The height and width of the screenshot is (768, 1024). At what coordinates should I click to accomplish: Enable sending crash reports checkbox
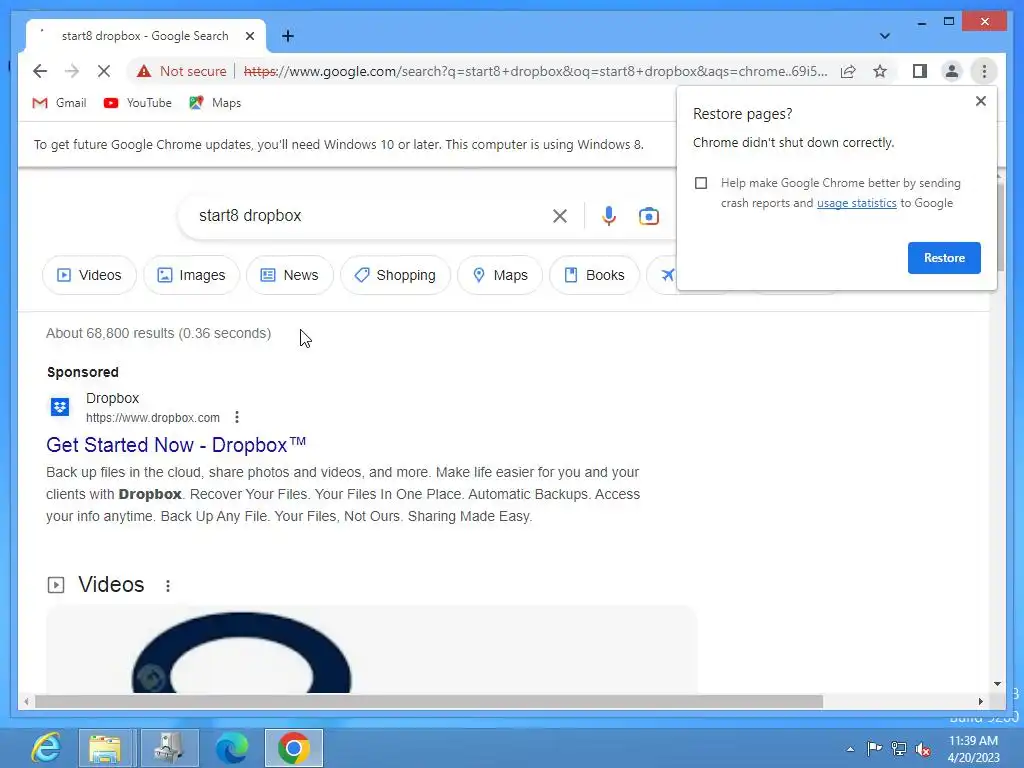(701, 183)
